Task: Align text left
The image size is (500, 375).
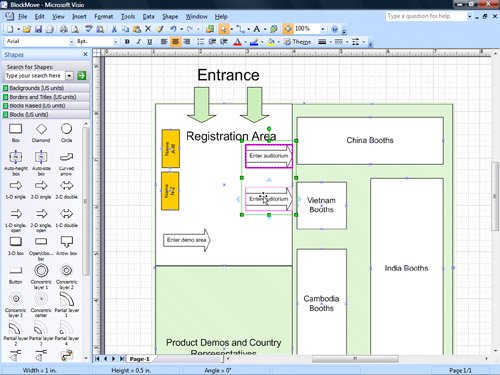Action: pyautogui.click(x=164, y=42)
